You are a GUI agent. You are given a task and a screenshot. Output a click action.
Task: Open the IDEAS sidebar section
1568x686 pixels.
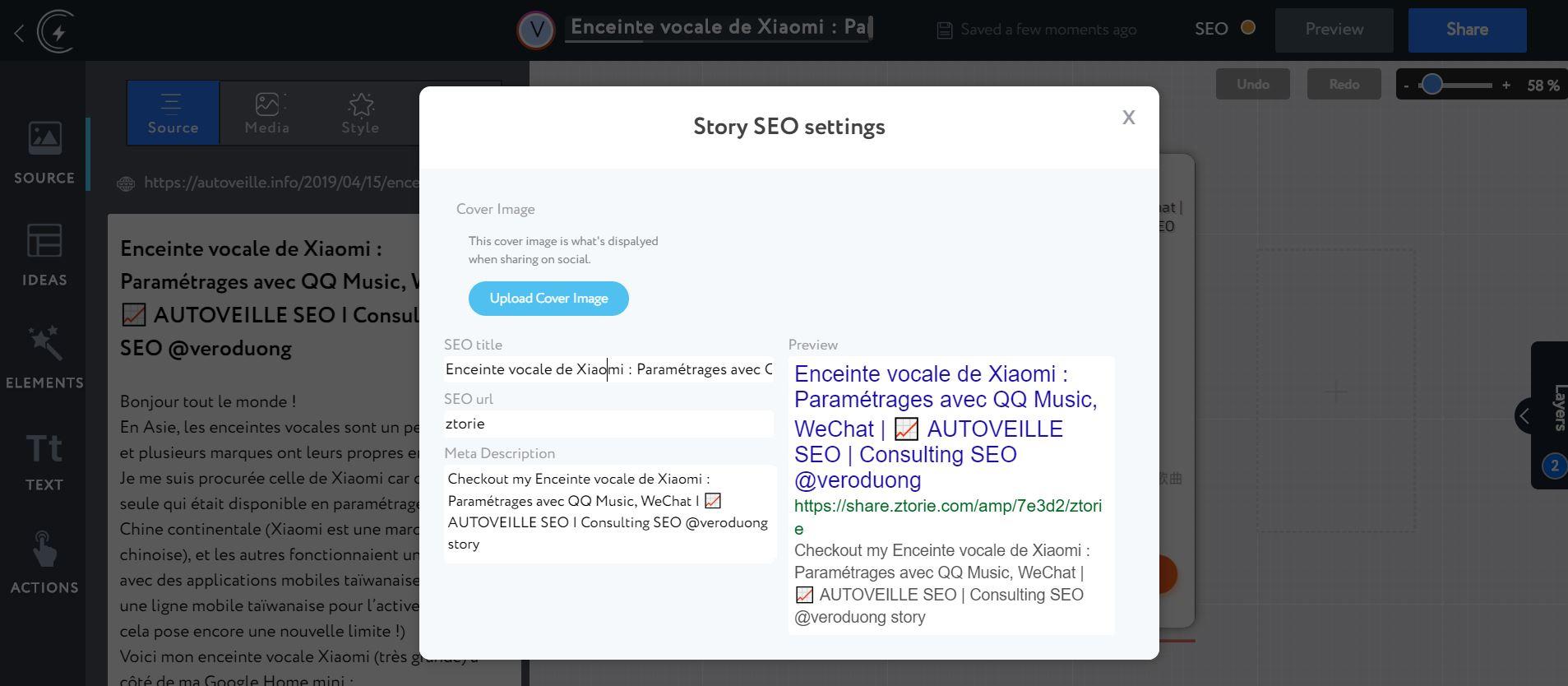[x=44, y=255]
